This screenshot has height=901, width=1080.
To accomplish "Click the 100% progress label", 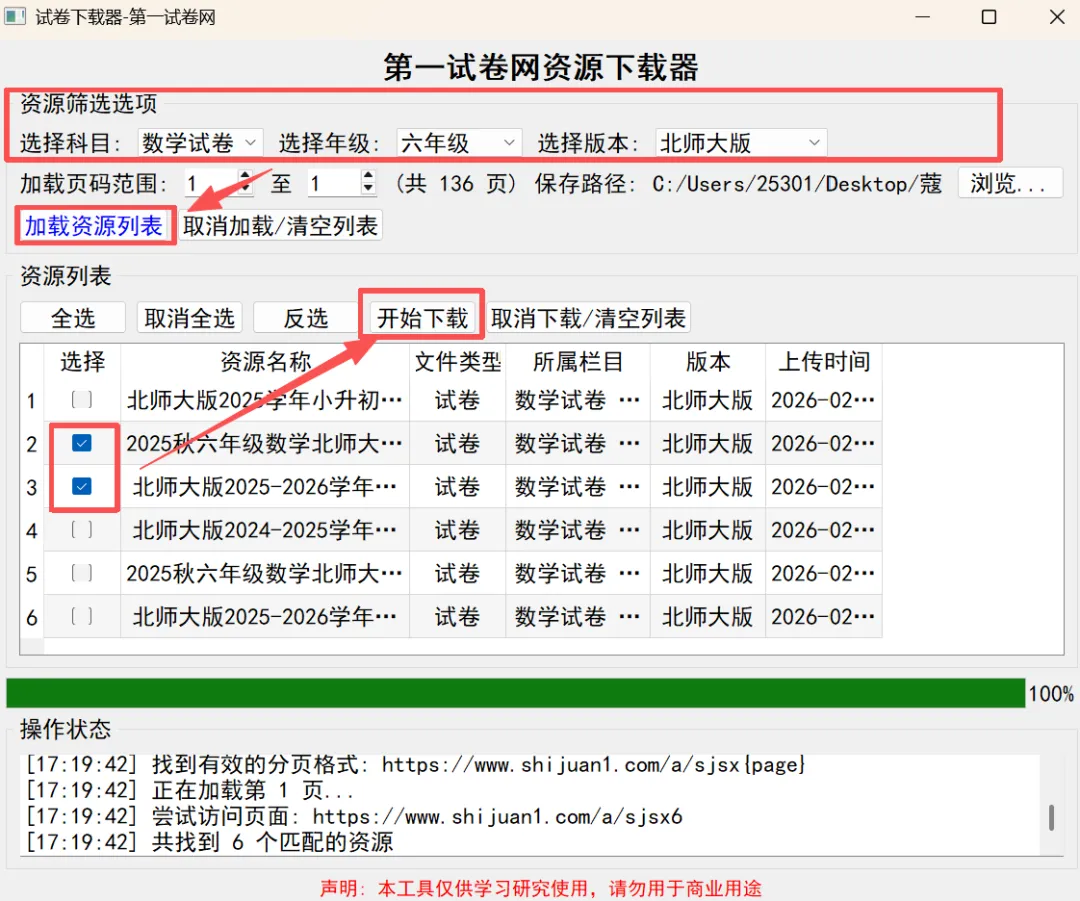I will 1051,694.
